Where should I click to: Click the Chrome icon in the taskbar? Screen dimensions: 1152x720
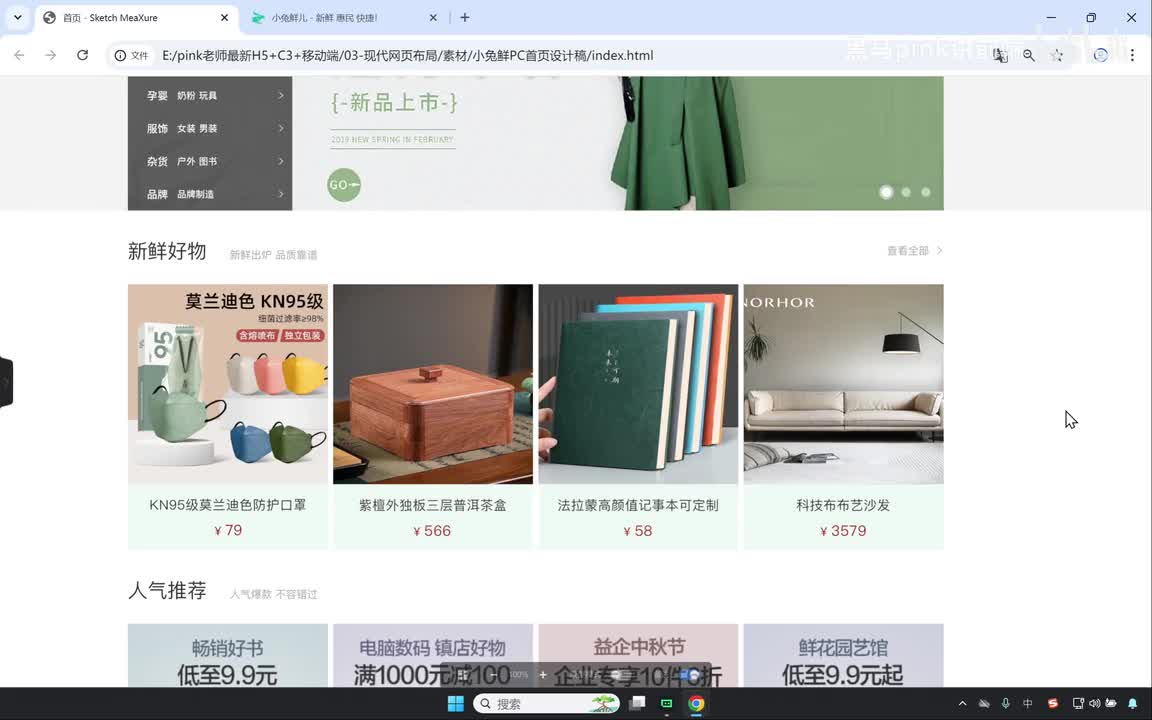696,704
